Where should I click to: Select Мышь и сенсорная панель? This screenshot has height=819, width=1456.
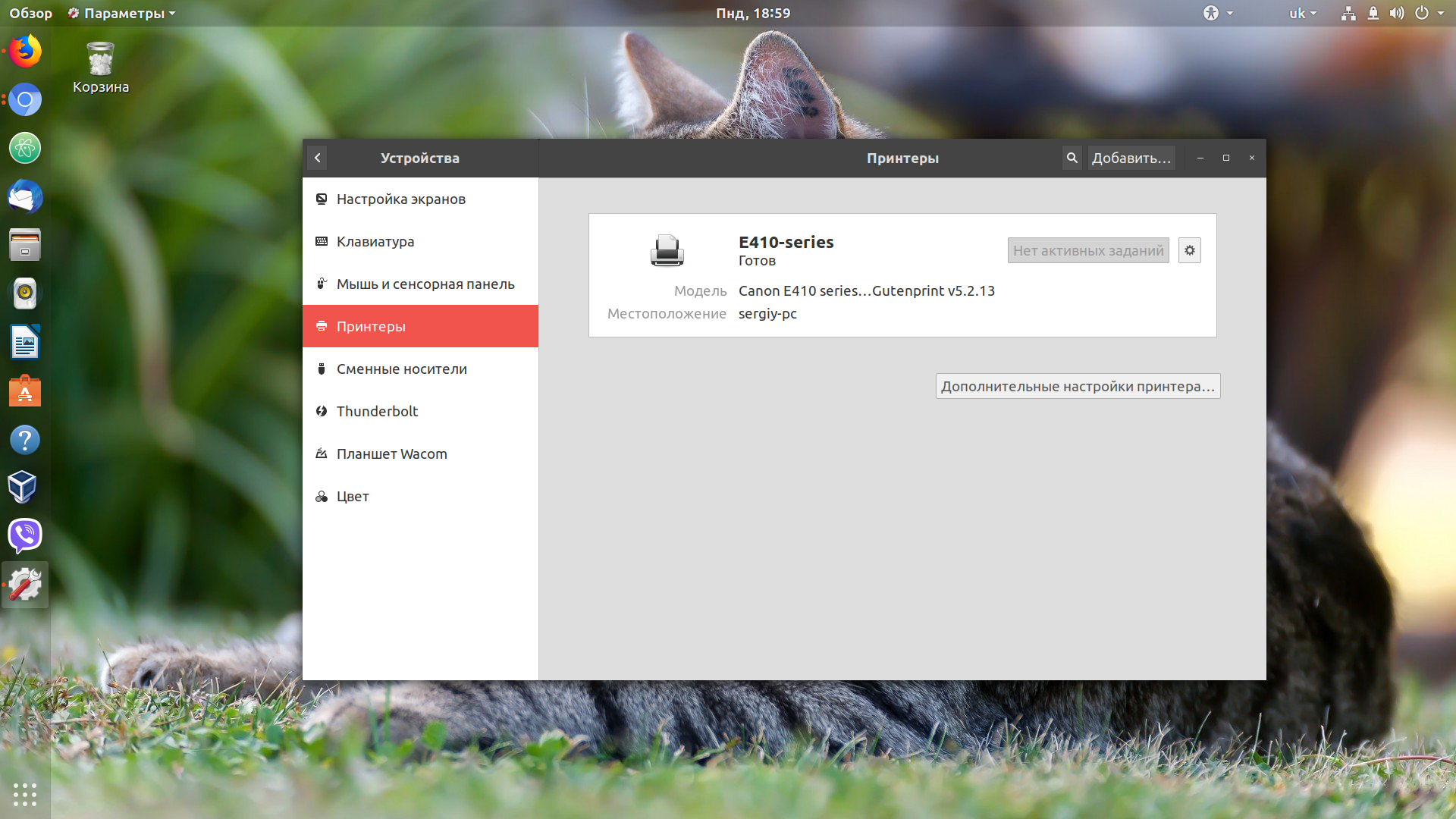pyautogui.click(x=420, y=284)
